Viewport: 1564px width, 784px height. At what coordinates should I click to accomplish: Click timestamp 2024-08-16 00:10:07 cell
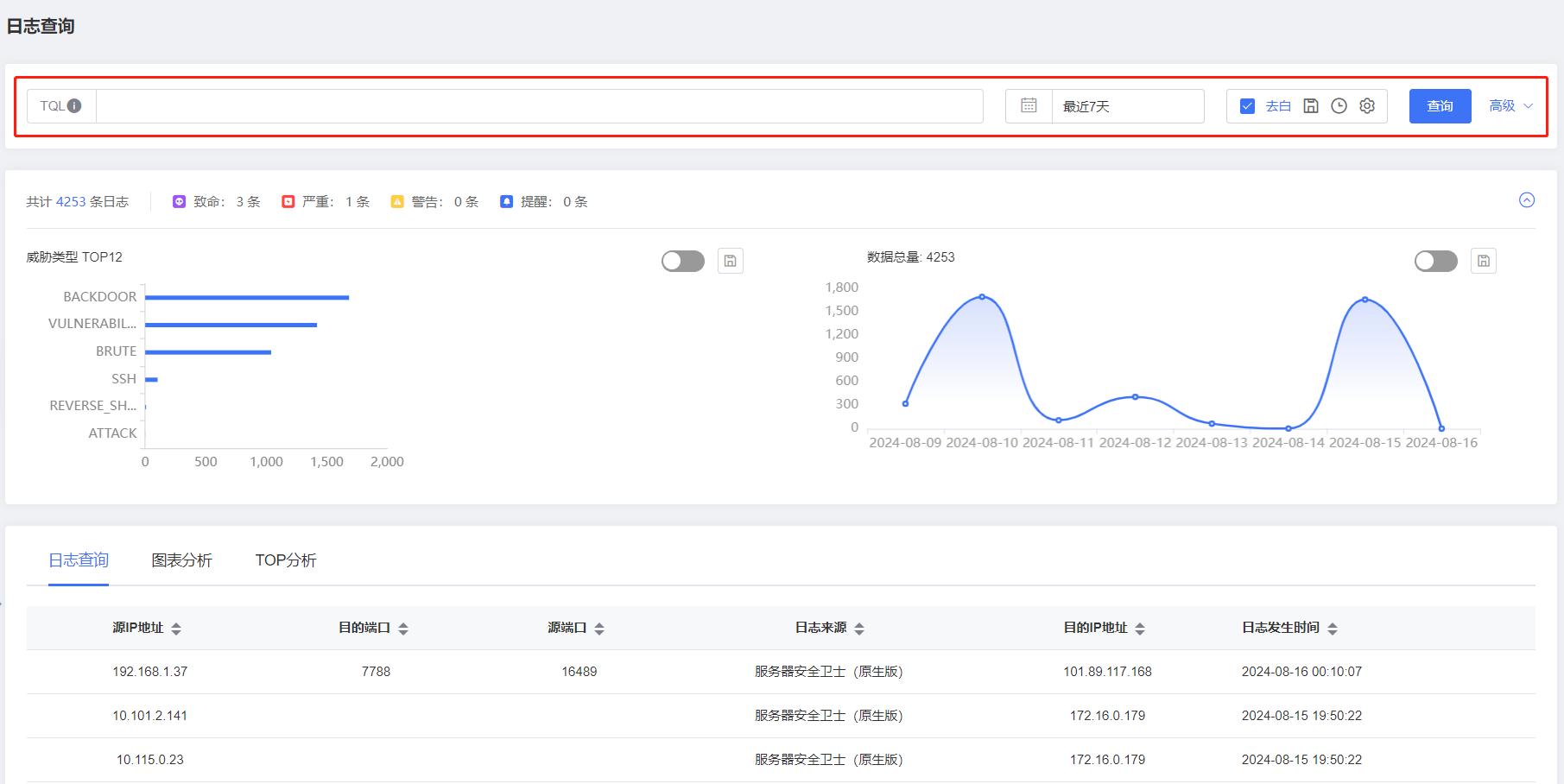pos(1301,672)
